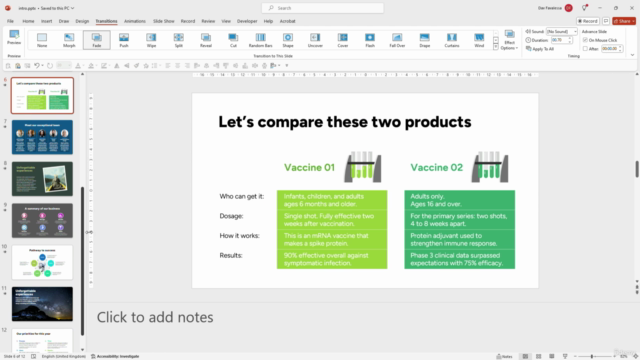Viewport: 640px width, 360px height.
Task: Select slide 11 night sky thumbnail
Action: (x=42, y=304)
